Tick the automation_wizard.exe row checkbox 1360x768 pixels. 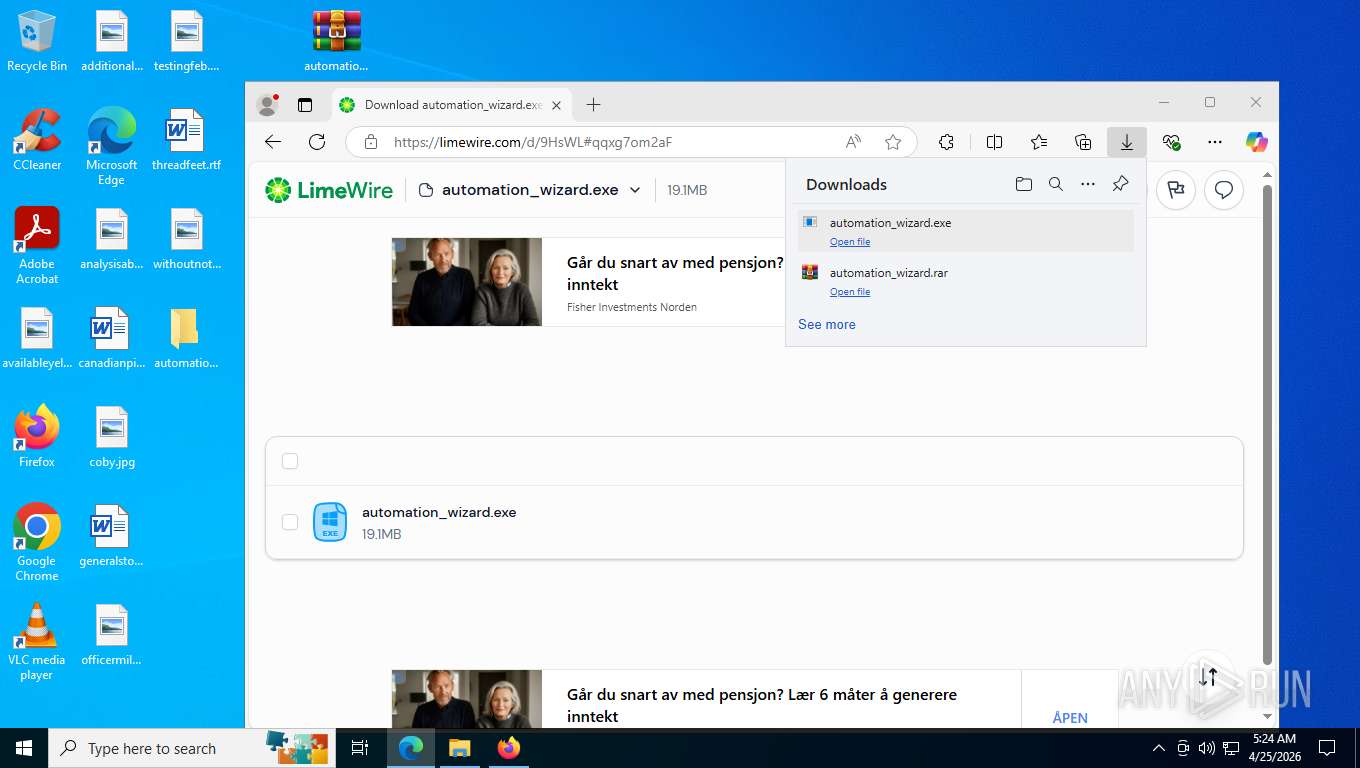[x=290, y=522]
